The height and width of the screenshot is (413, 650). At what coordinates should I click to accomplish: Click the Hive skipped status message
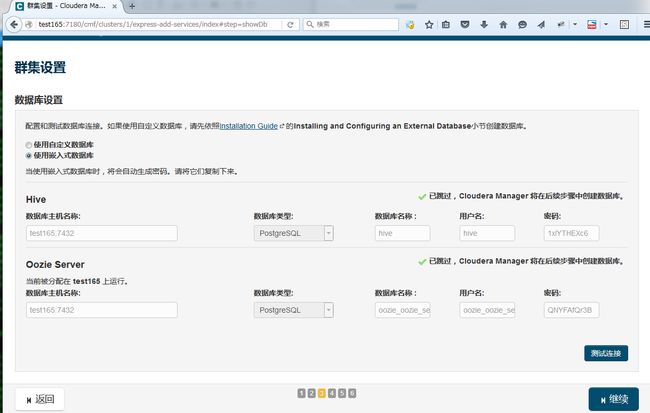point(521,196)
